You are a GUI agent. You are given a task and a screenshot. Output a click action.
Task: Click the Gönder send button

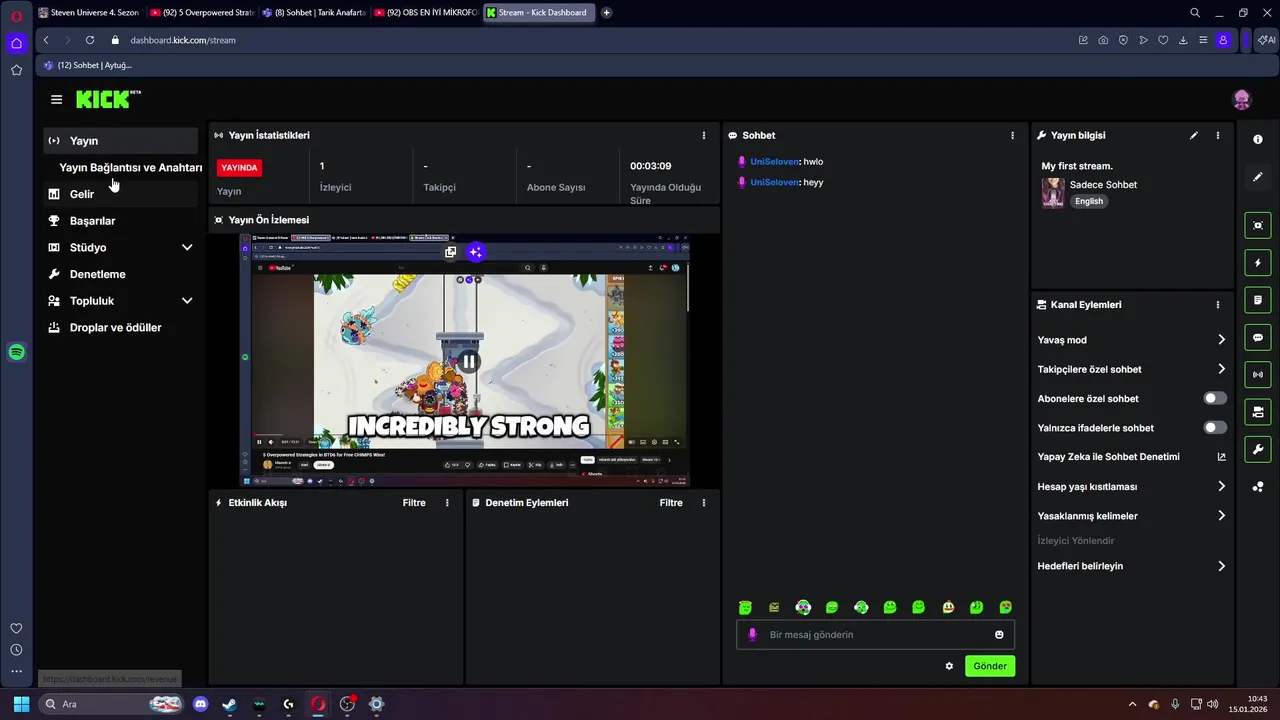click(x=990, y=666)
